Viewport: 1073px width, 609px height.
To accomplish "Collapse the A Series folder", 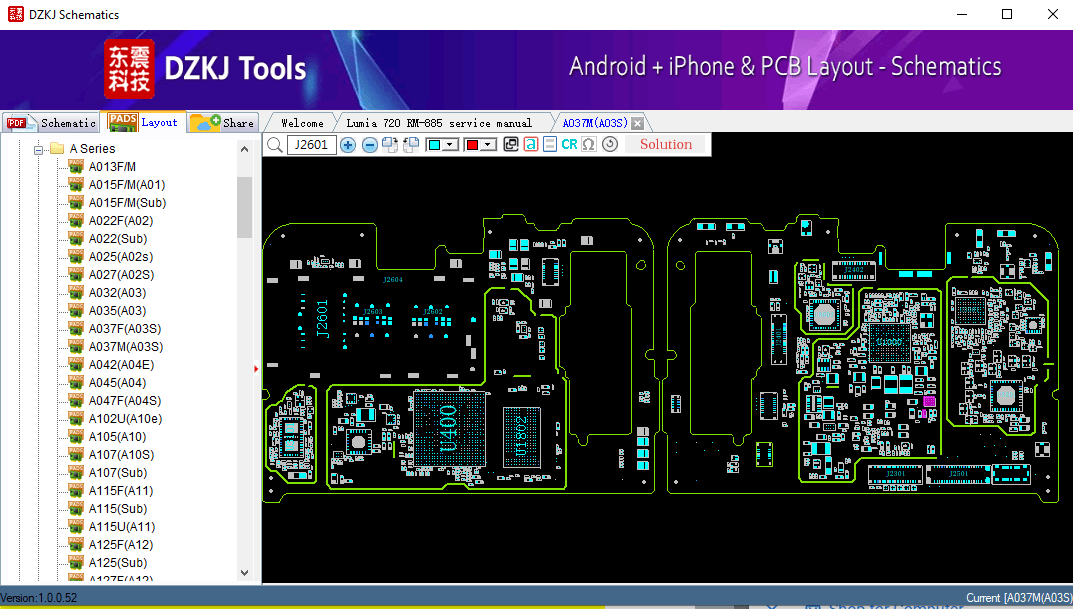I will 39,148.
